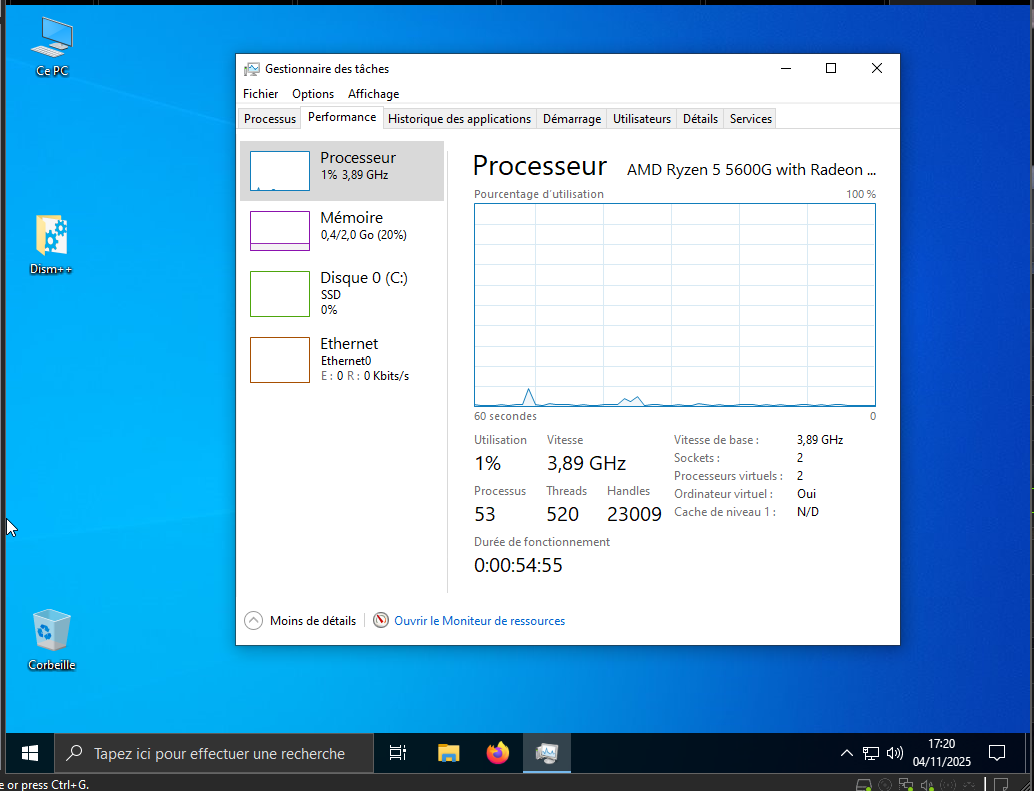Click the search box in the taskbar
1034x791 pixels.
pyautogui.click(x=214, y=753)
